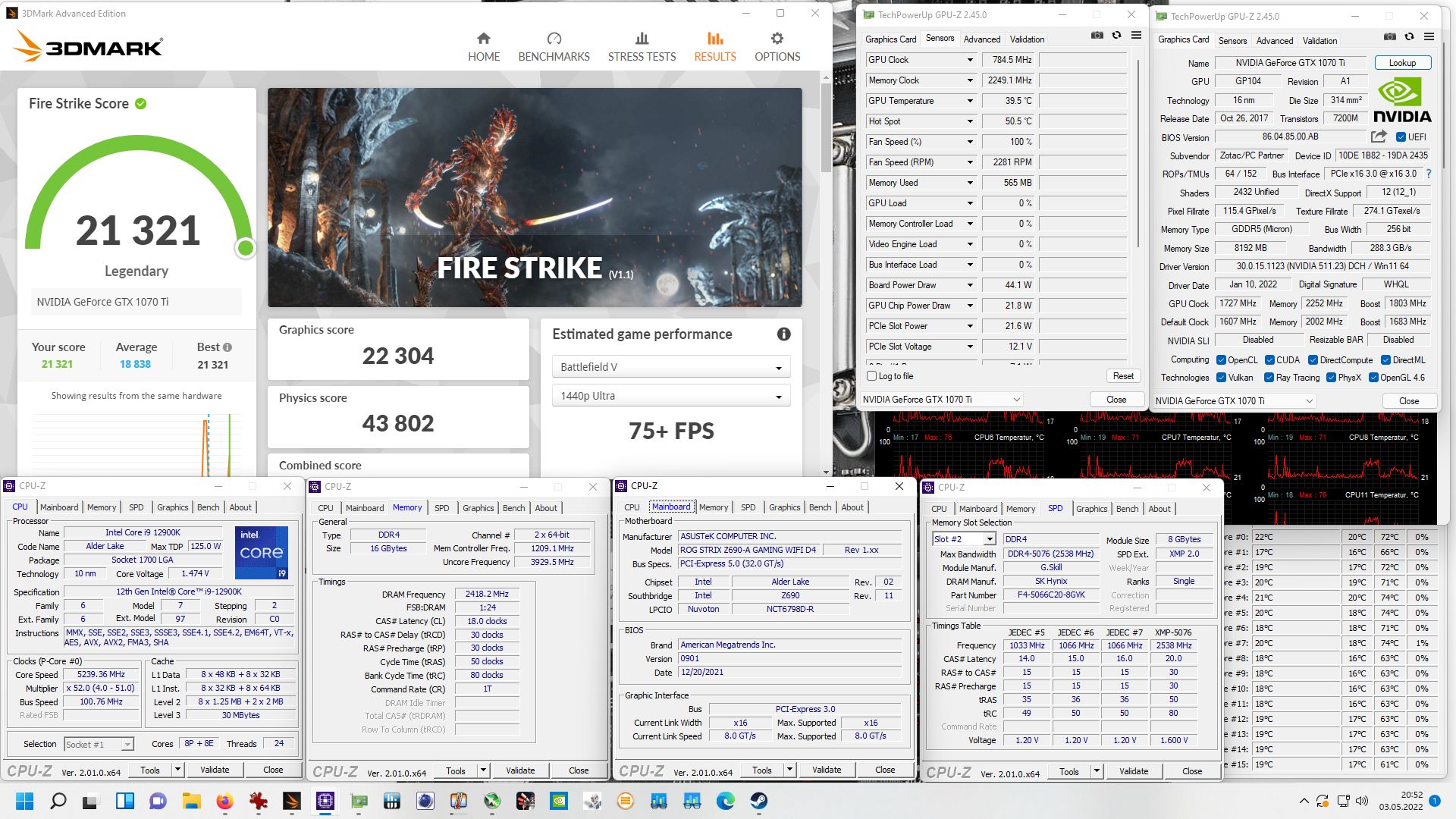Open Firefox from the taskbar

click(x=224, y=801)
